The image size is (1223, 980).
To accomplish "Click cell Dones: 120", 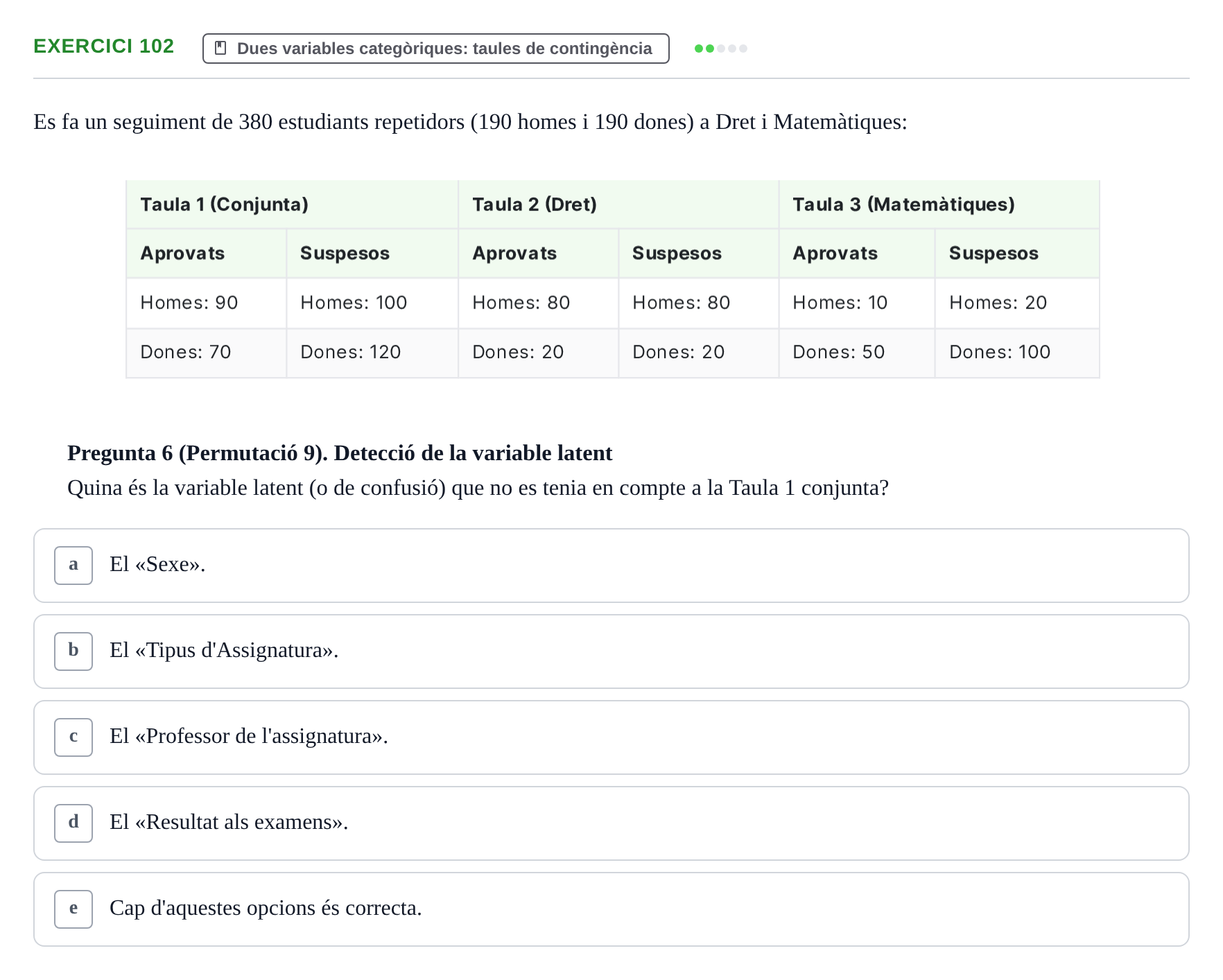I will pos(372,352).
